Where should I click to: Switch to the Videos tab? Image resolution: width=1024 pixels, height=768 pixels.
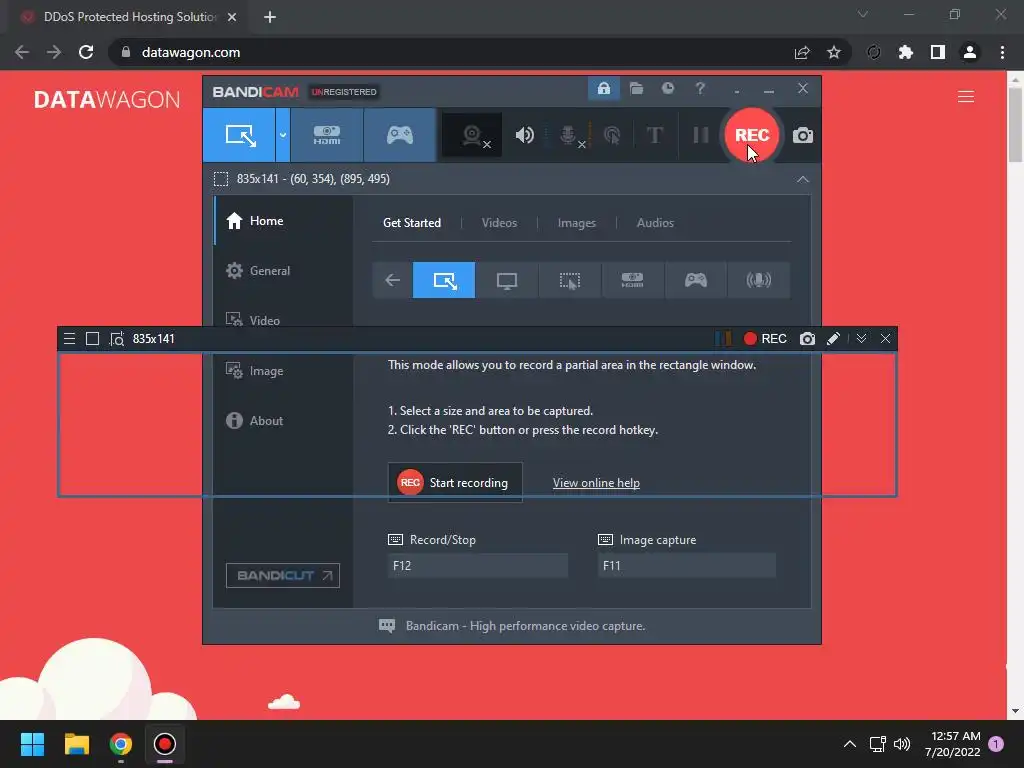coord(499,223)
